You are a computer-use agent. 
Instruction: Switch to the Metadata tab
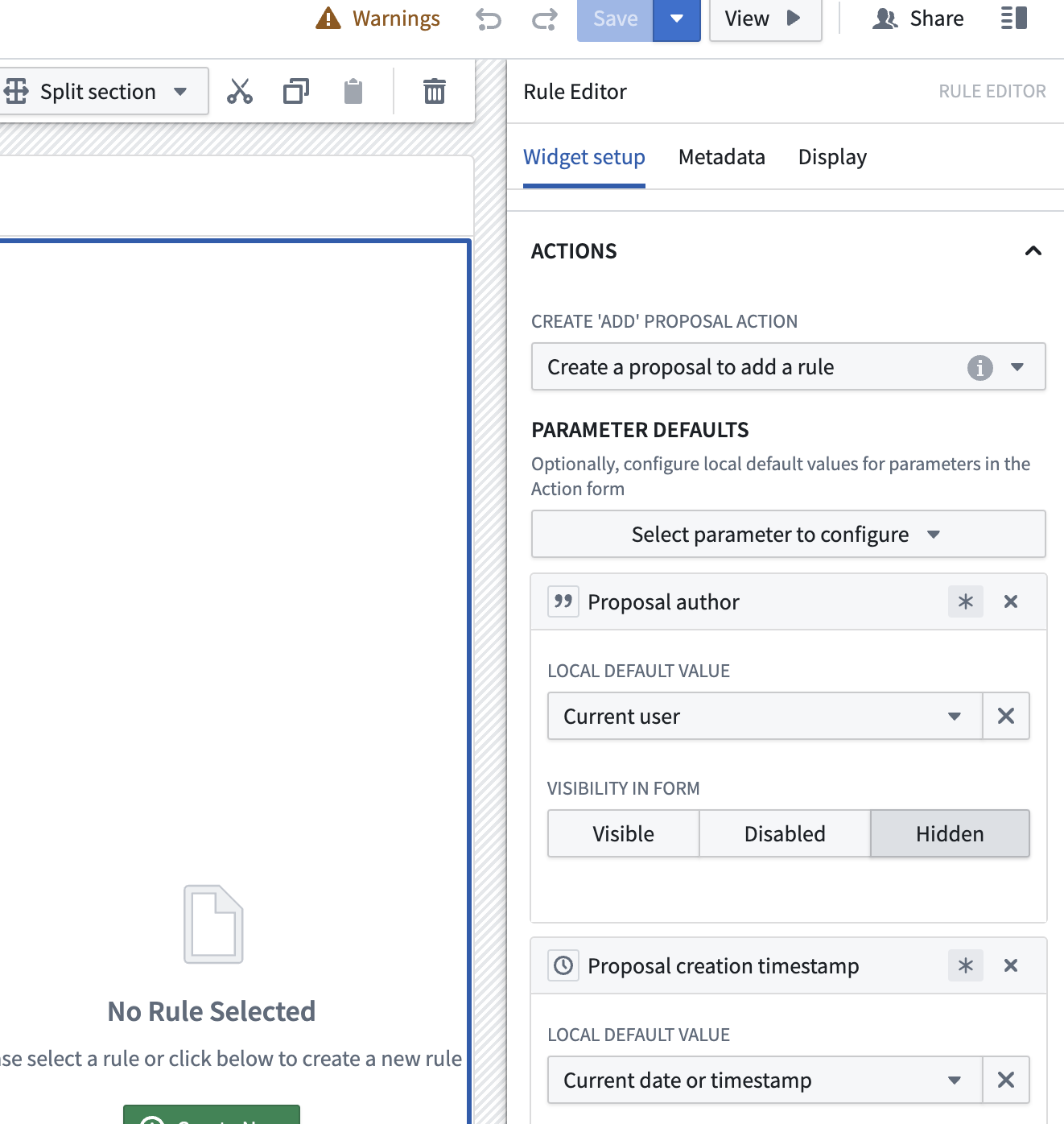tap(722, 157)
